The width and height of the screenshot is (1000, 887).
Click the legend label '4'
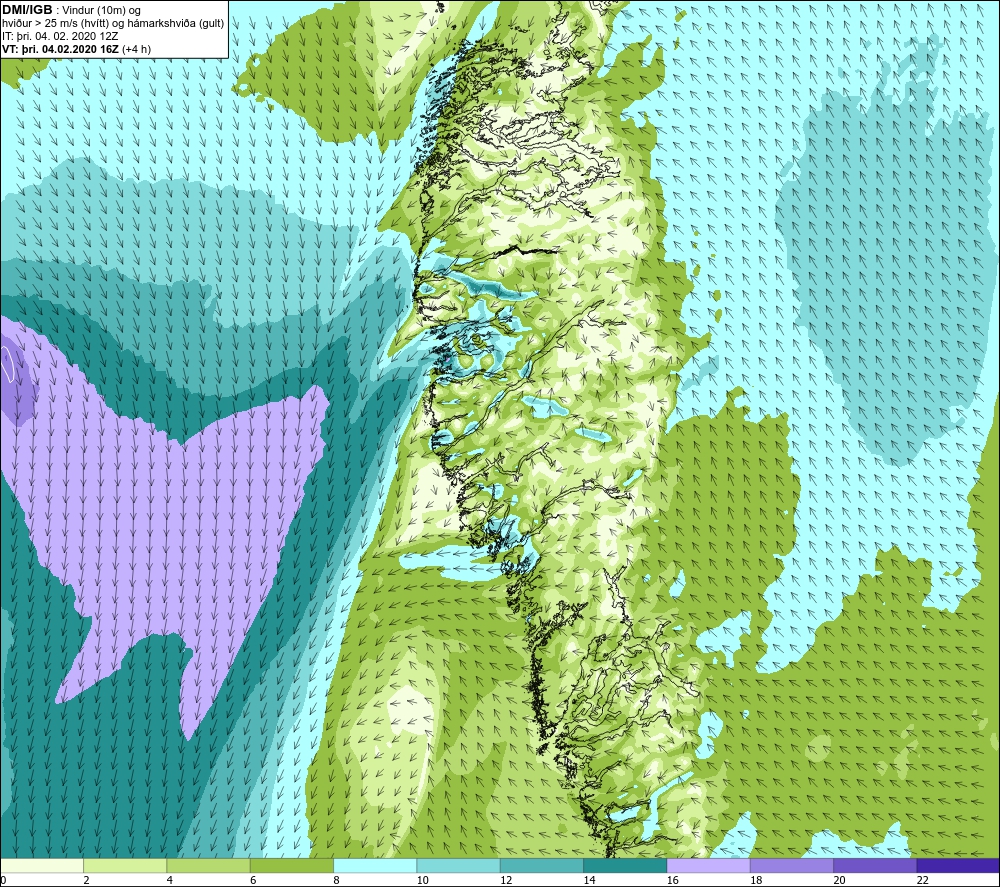(x=170, y=880)
